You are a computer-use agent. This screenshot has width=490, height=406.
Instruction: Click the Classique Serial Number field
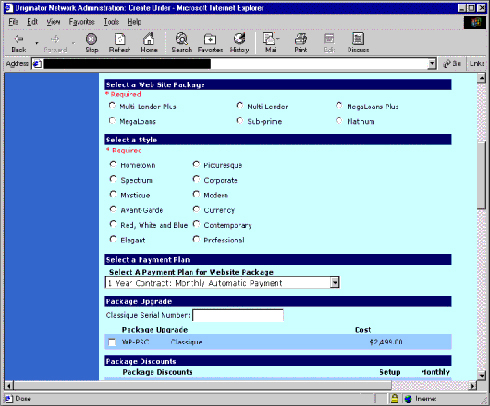238,315
